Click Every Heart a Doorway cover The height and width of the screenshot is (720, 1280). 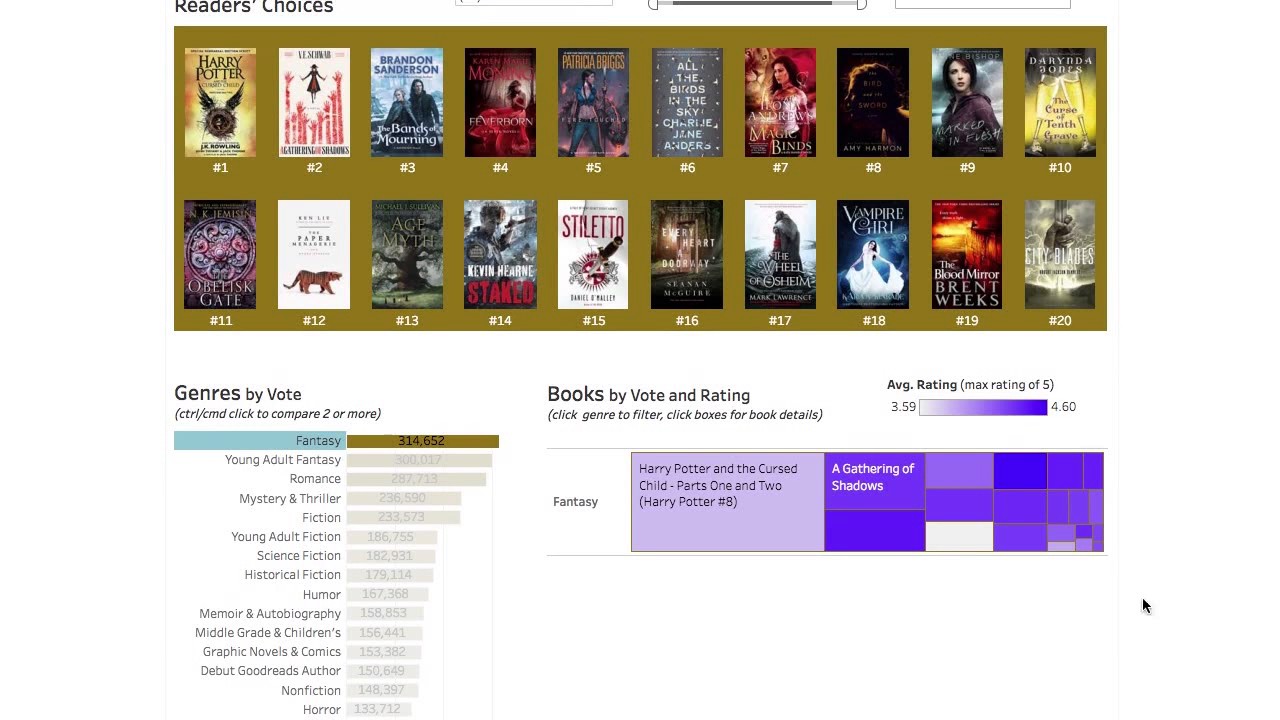[687, 255]
